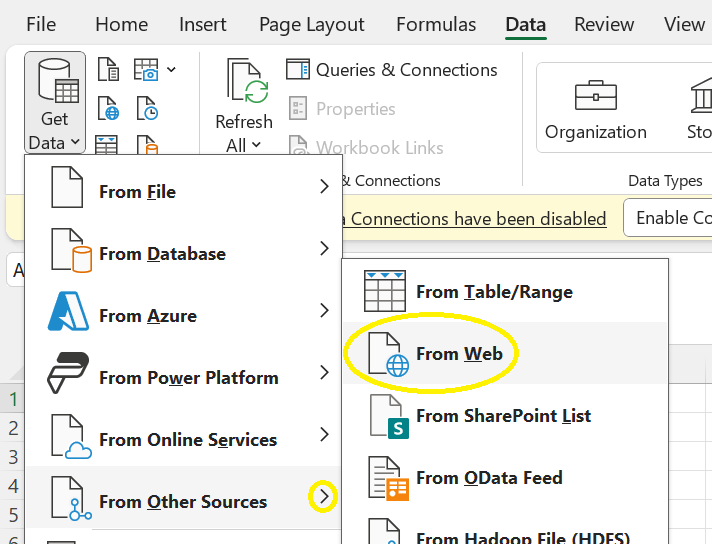This screenshot has width=712, height=544.
Task: Click the From Picture camera-table icon
Action: click(146, 69)
